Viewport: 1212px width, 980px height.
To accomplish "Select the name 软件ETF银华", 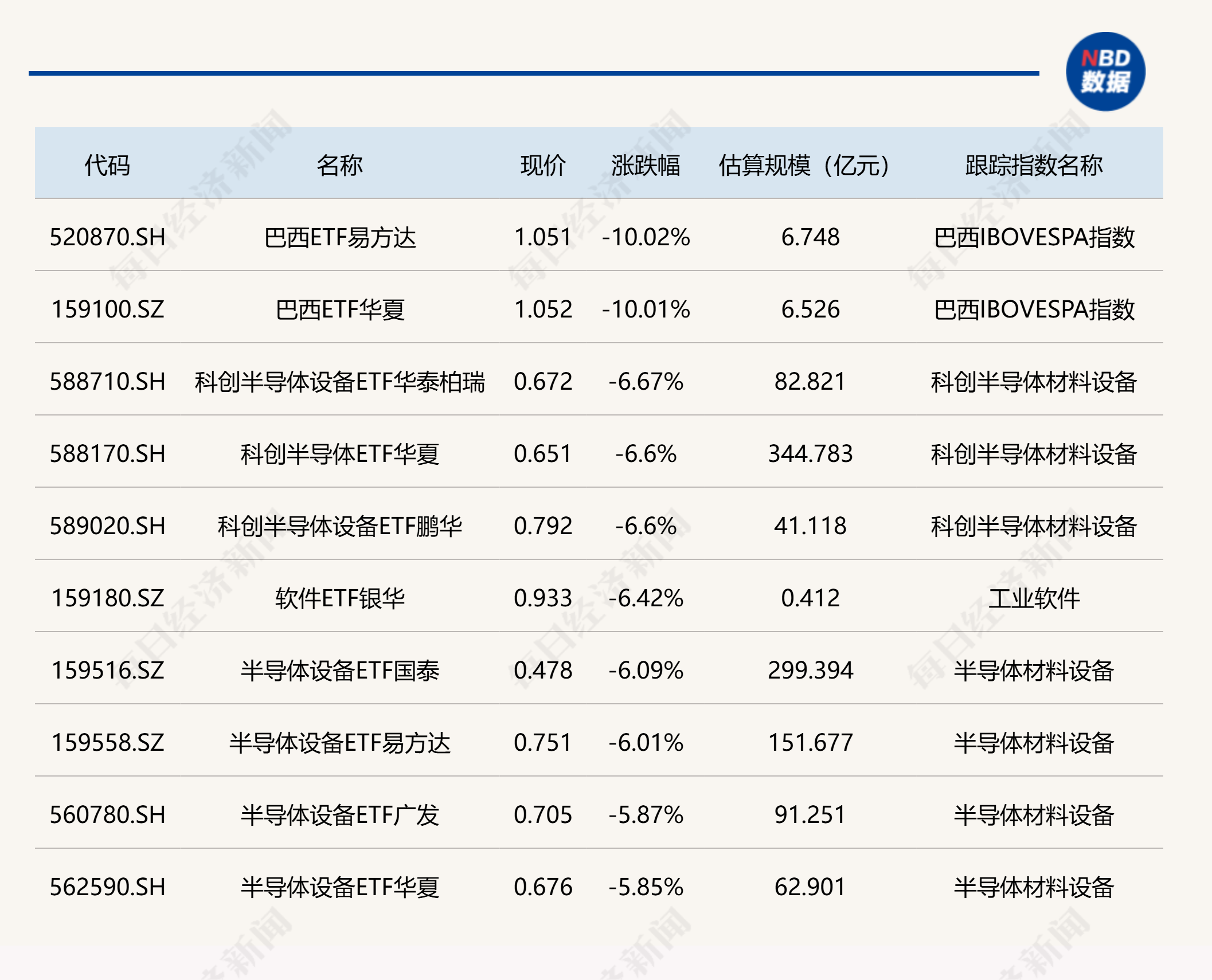I will click(x=339, y=598).
